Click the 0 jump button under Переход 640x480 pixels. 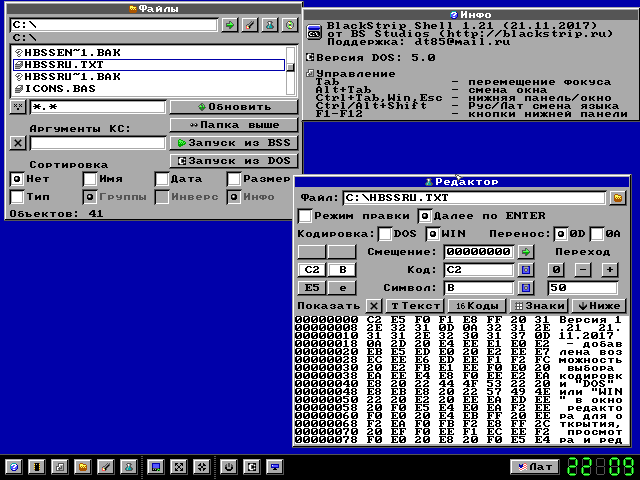pos(556,270)
